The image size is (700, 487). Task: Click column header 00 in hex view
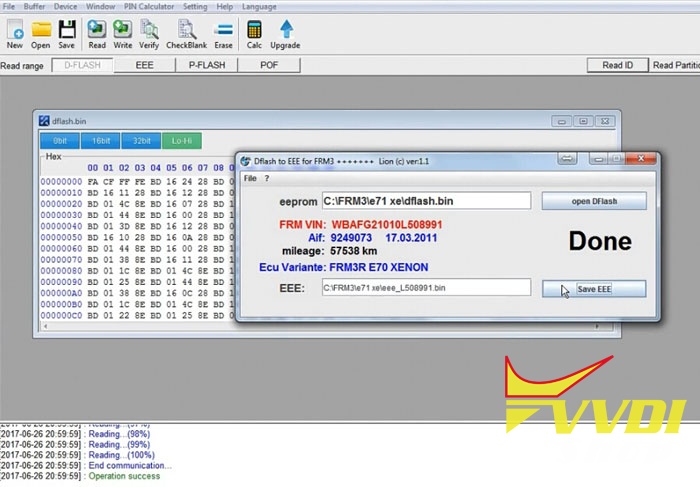pos(92,168)
